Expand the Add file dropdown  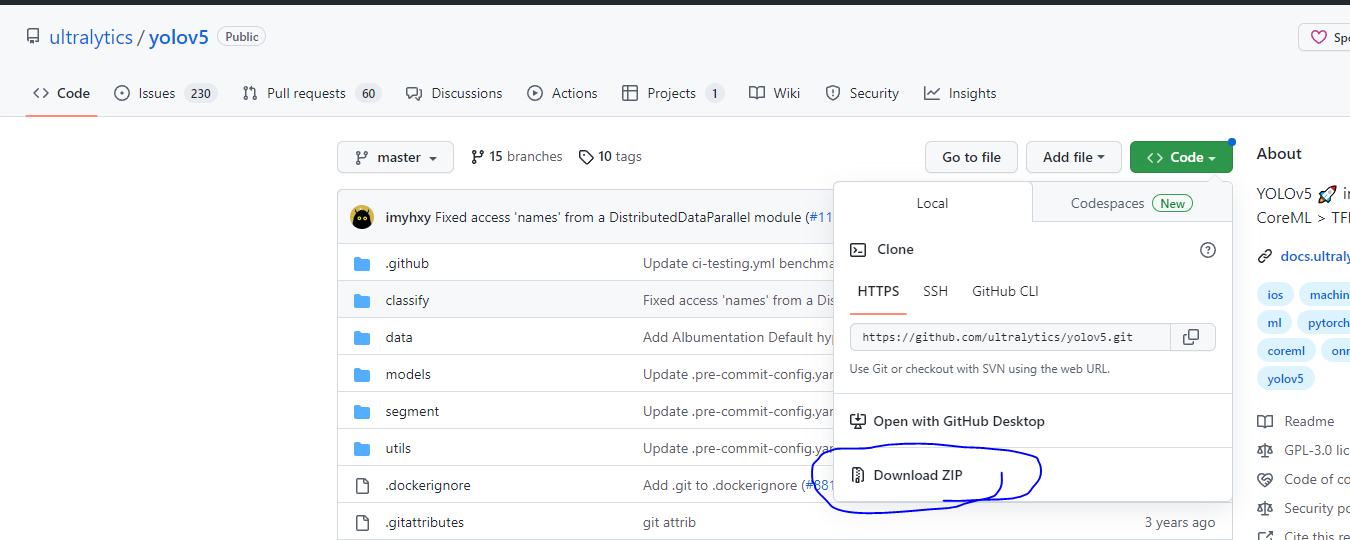tap(1074, 157)
